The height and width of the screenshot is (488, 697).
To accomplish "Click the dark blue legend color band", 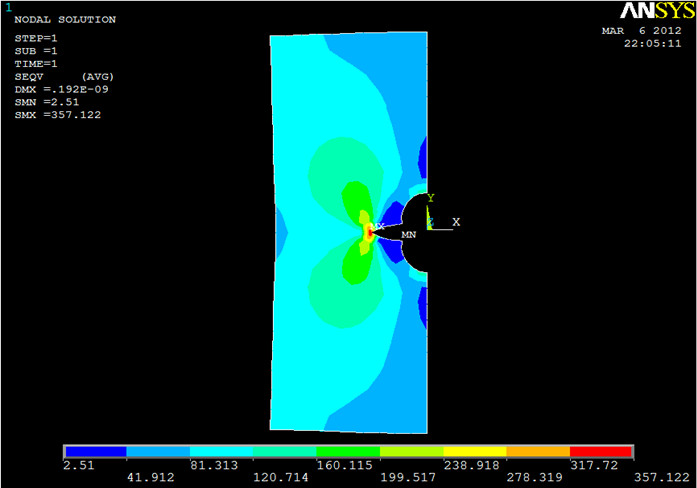I will click(x=96, y=452).
